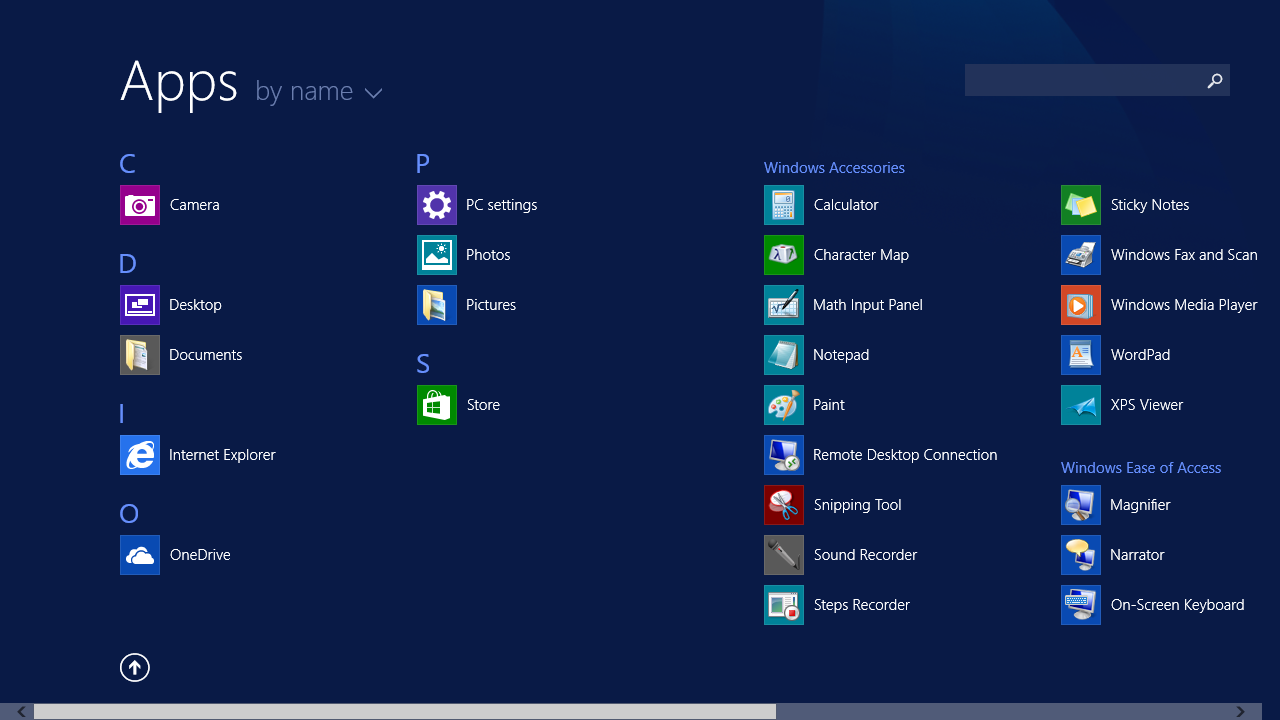Open the Notepad icon
The height and width of the screenshot is (720, 1280).
point(784,355)
